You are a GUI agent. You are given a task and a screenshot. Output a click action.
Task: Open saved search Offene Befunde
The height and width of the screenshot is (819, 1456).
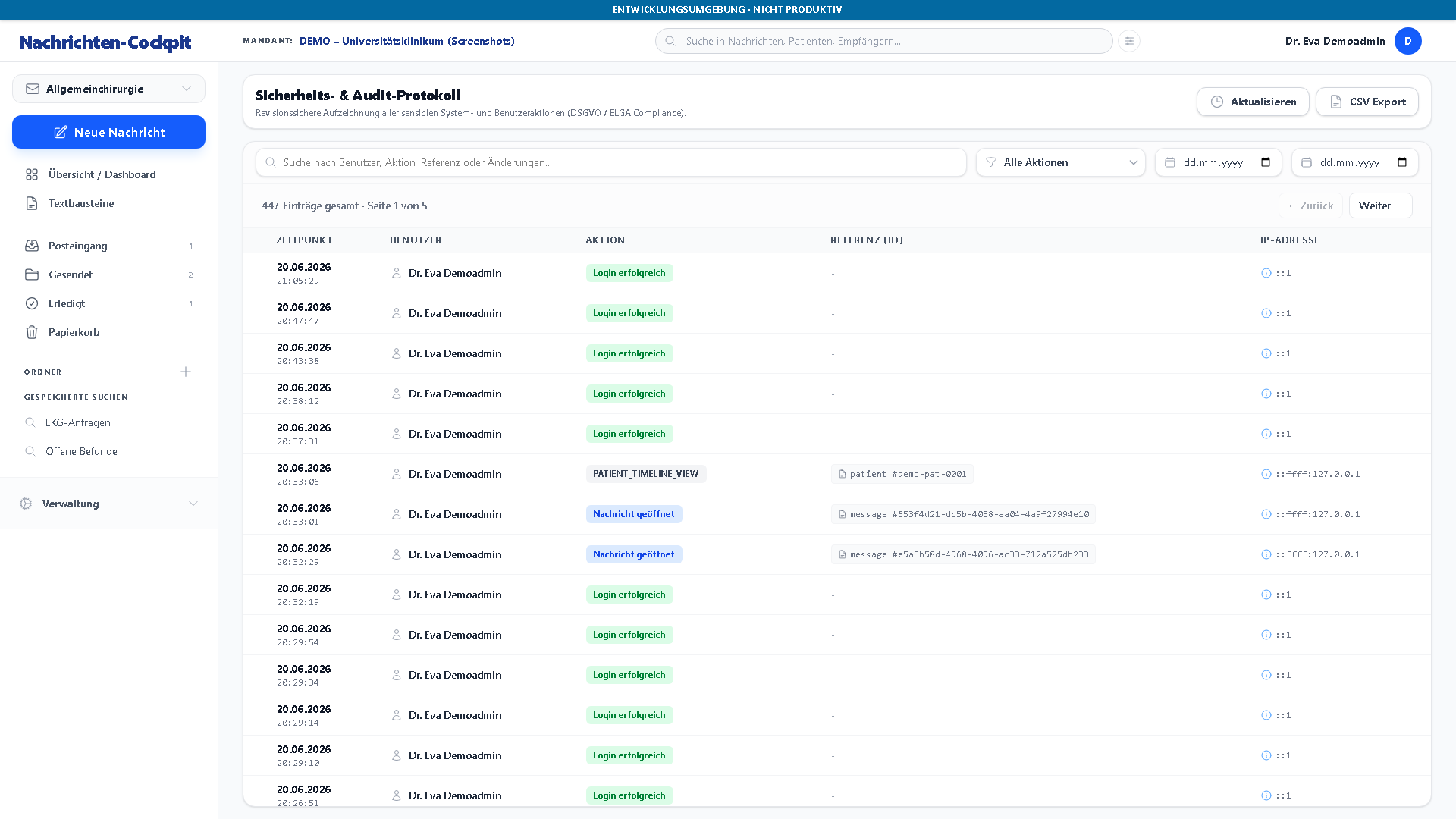click(x=108, y=451)
